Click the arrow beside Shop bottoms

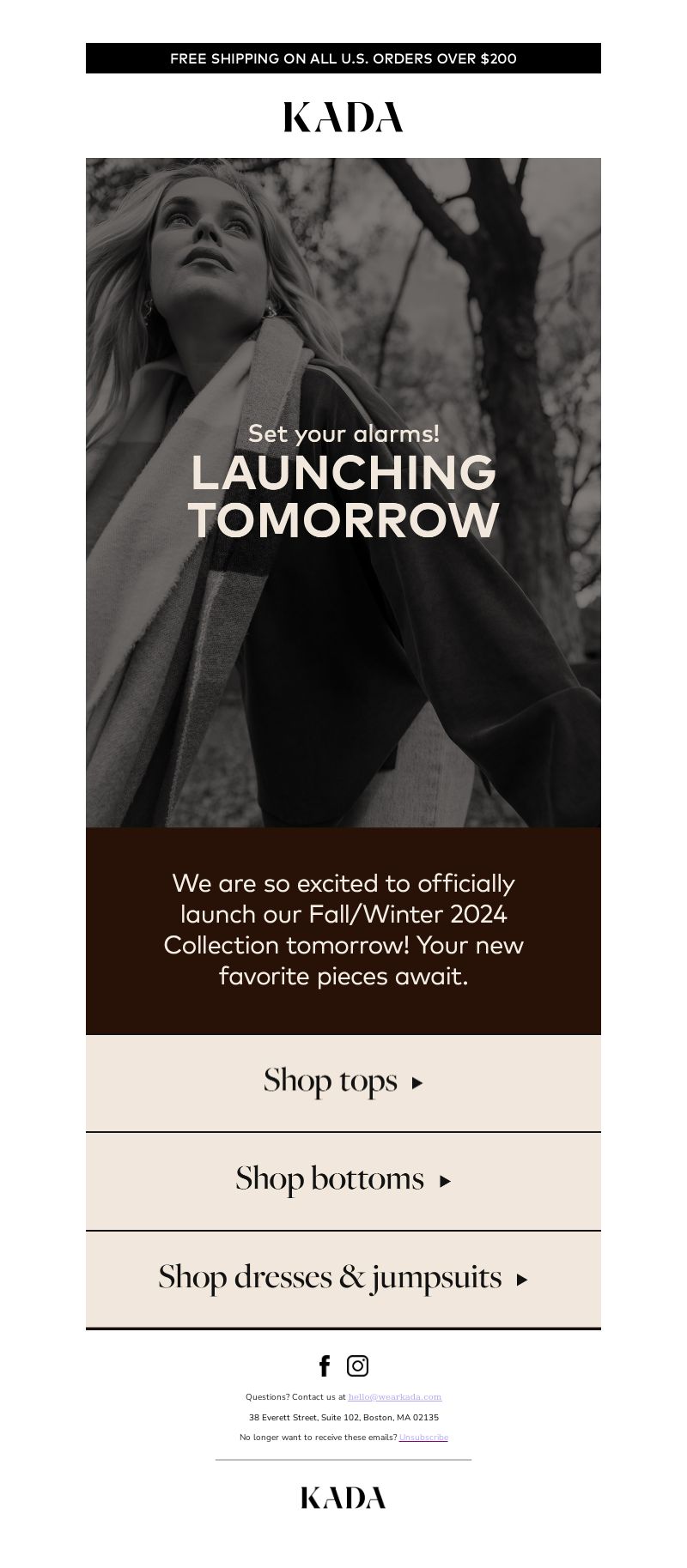[x=445, y=1182]
